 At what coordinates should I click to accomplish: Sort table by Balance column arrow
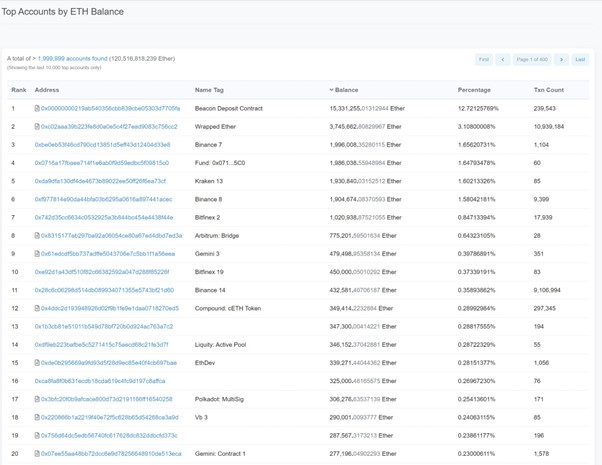(x=331, y=90)
